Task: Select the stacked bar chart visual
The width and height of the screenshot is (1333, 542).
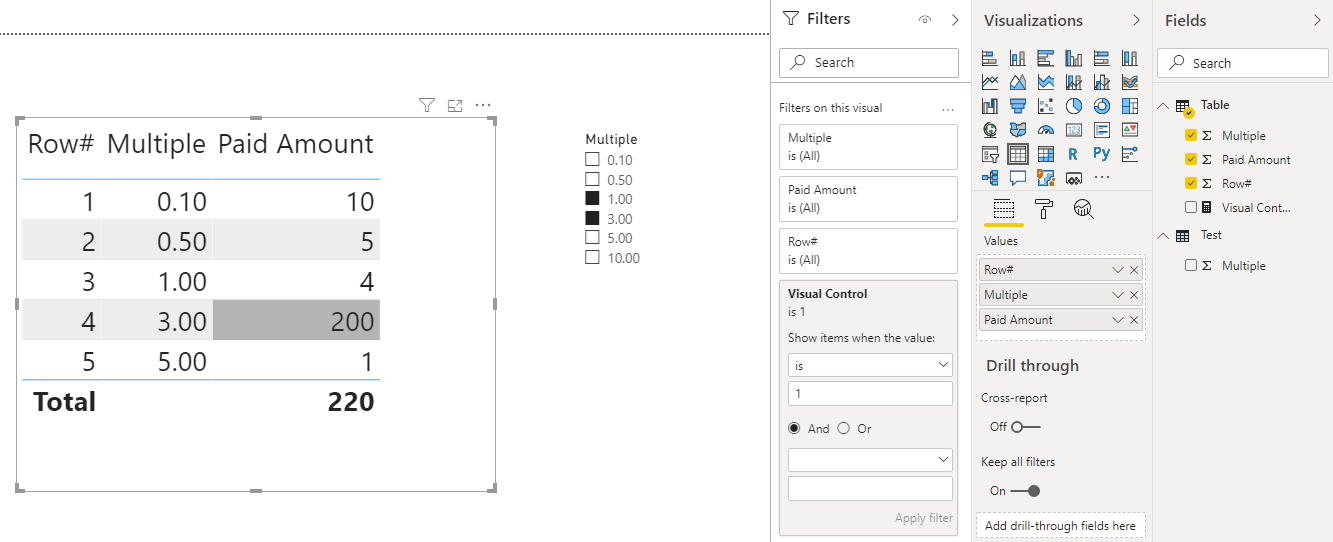Action: [990, 58]
